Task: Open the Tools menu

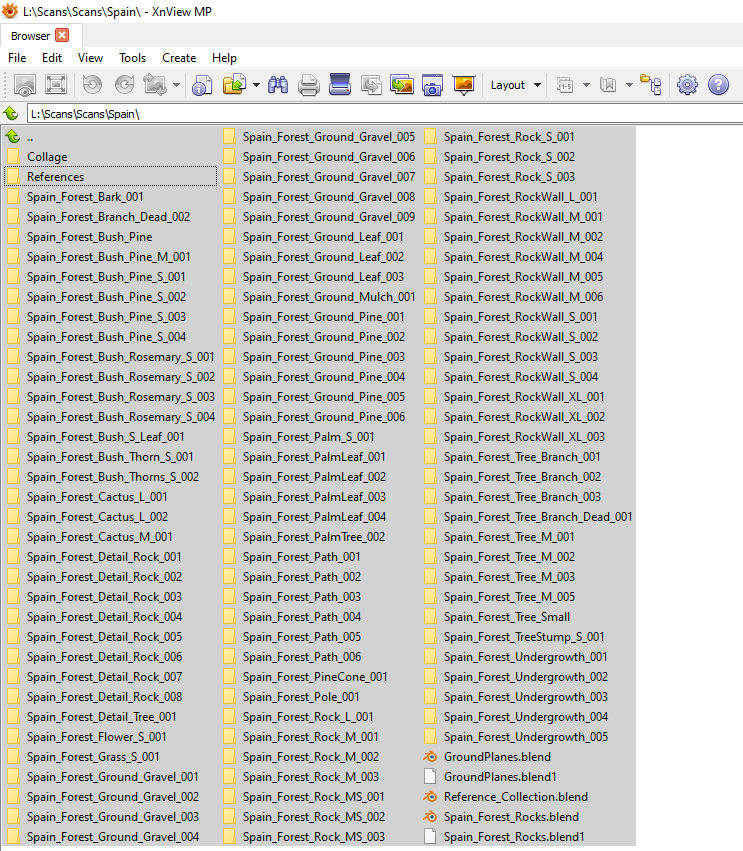Action: [x=132, y=58]
